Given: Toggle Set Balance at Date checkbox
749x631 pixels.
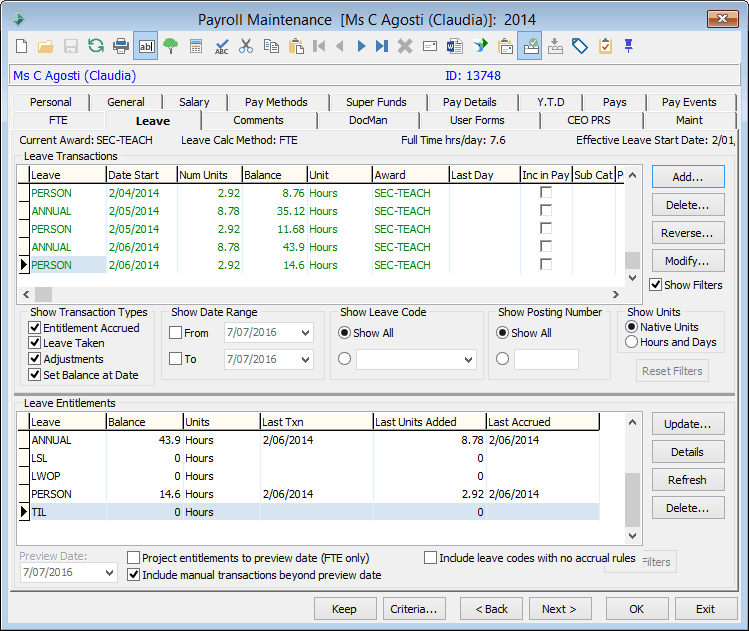Looking at the screenshot, I should 34,375.
